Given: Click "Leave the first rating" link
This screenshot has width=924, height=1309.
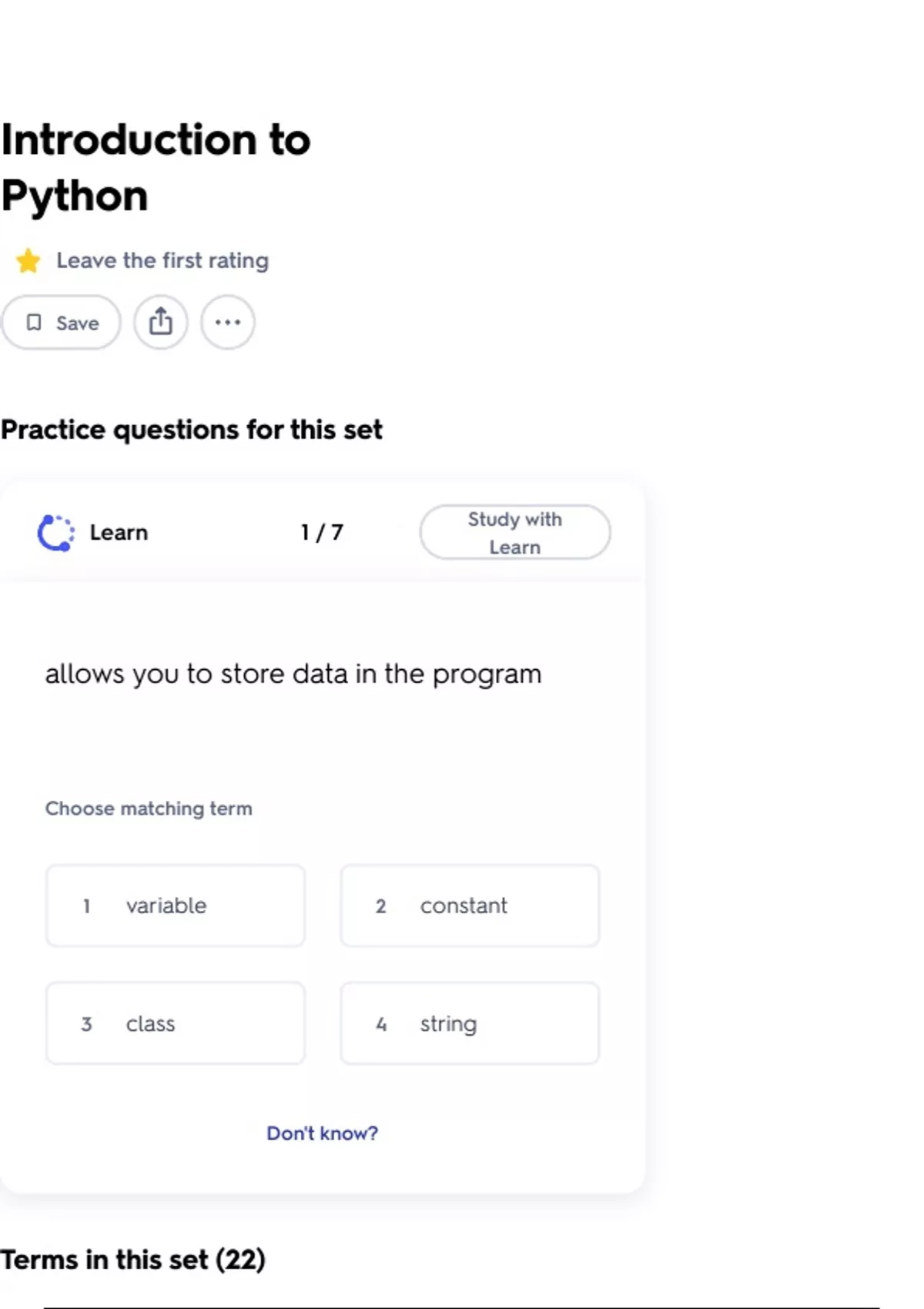Looking at the screenshot, I should pos(162,260).
